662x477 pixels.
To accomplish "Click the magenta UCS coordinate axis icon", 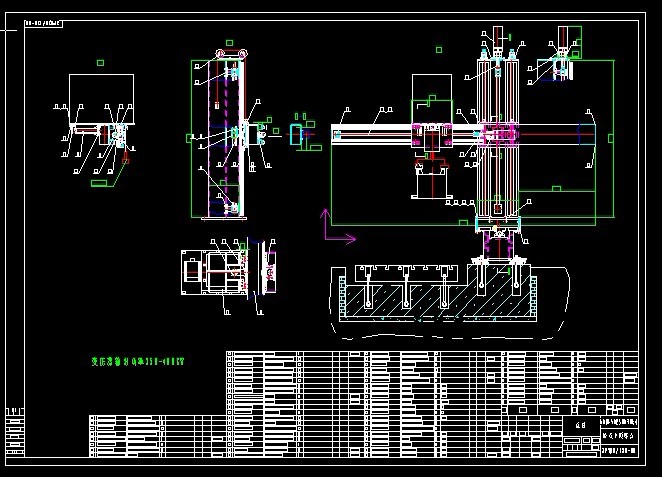I will 339,226.
